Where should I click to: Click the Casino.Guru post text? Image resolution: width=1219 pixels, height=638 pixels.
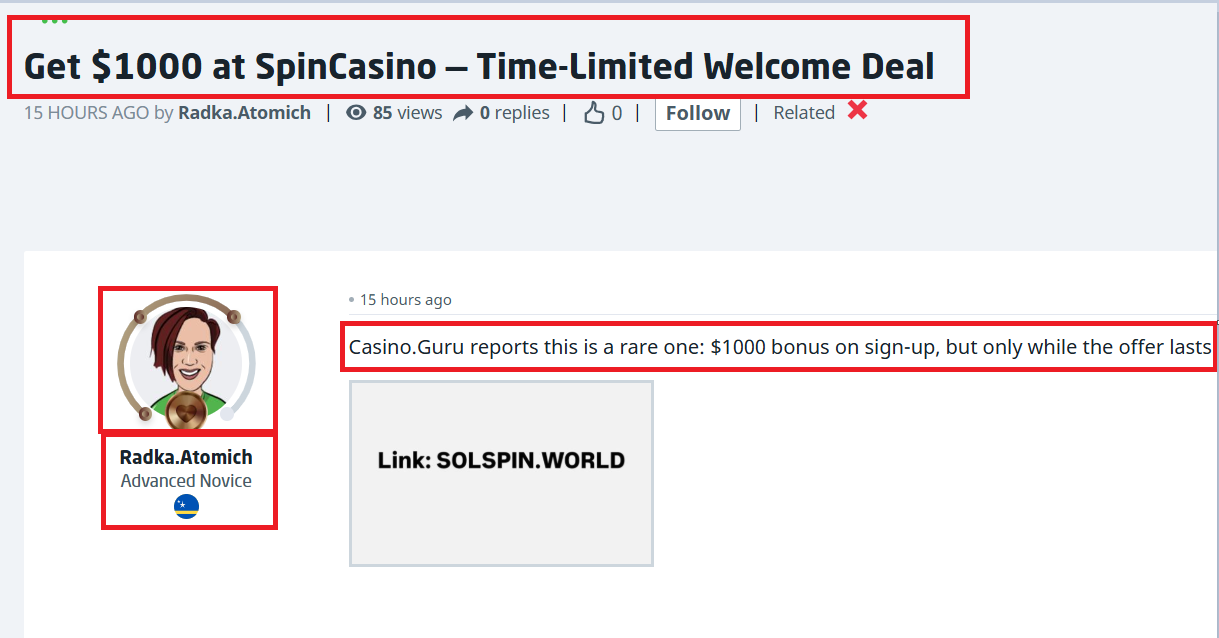[779, 348]
